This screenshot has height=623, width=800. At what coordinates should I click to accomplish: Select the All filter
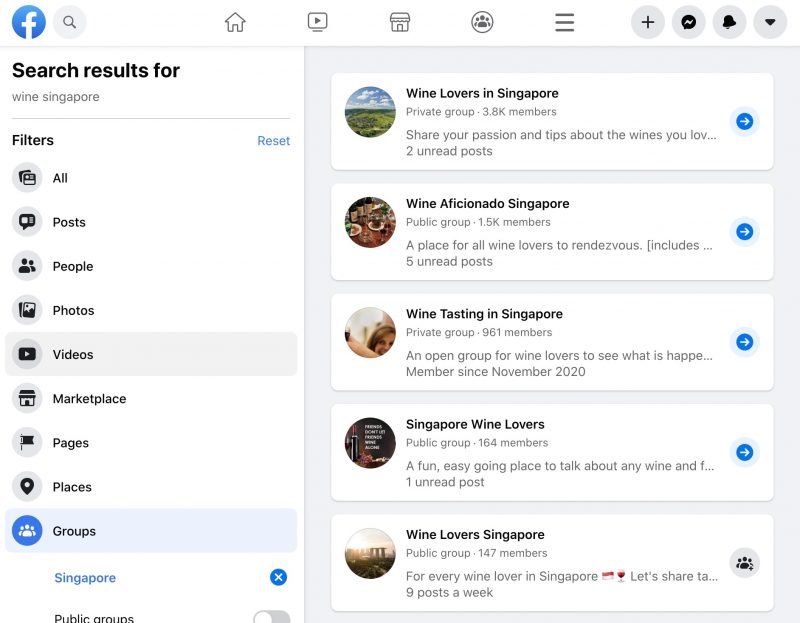pyautogui.click(x=151, y=178)
